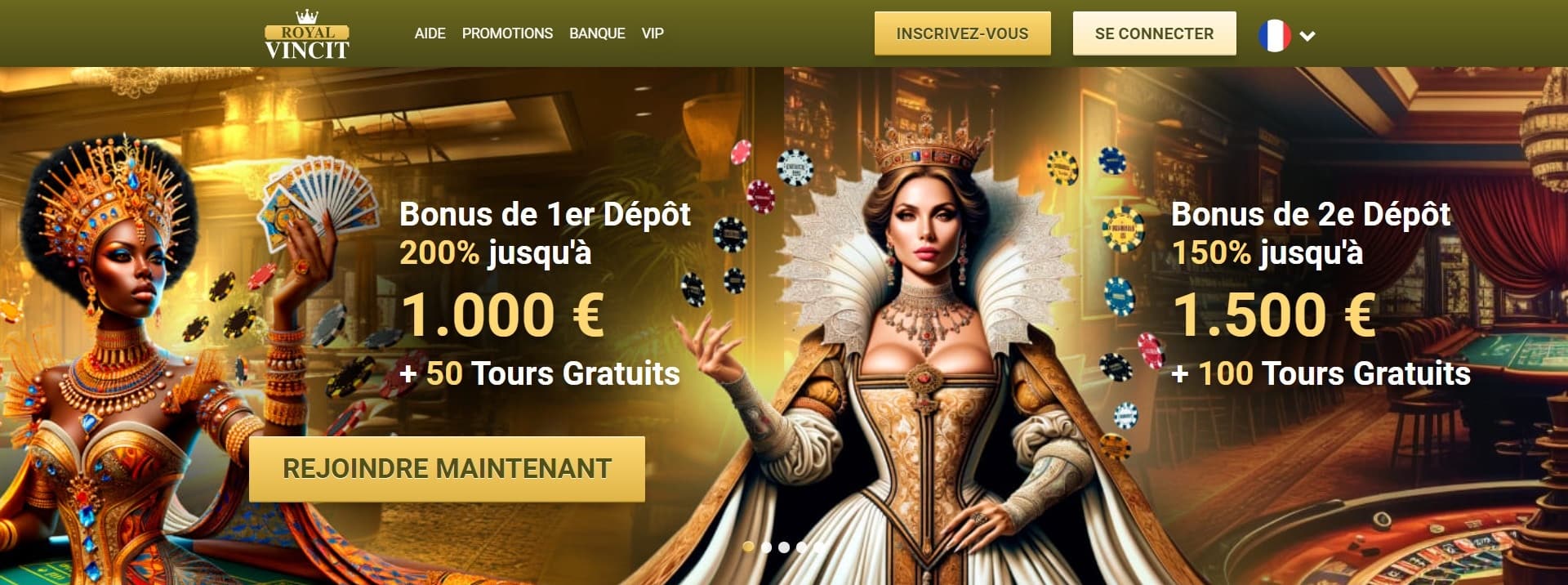Visit the VIP page
Screen dimensions: 1568x585
tap(653, 33)
